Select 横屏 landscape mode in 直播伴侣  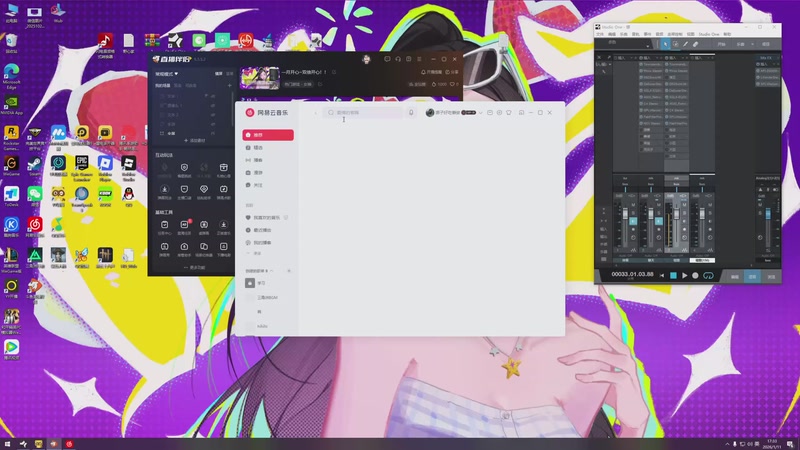pos(218,73)
